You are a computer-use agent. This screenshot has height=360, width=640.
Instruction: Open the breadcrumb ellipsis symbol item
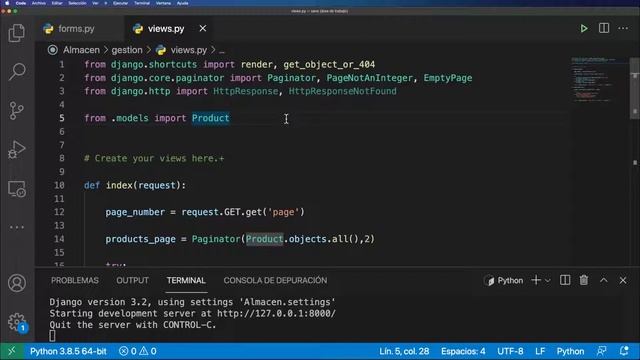(x=222, y=51)
